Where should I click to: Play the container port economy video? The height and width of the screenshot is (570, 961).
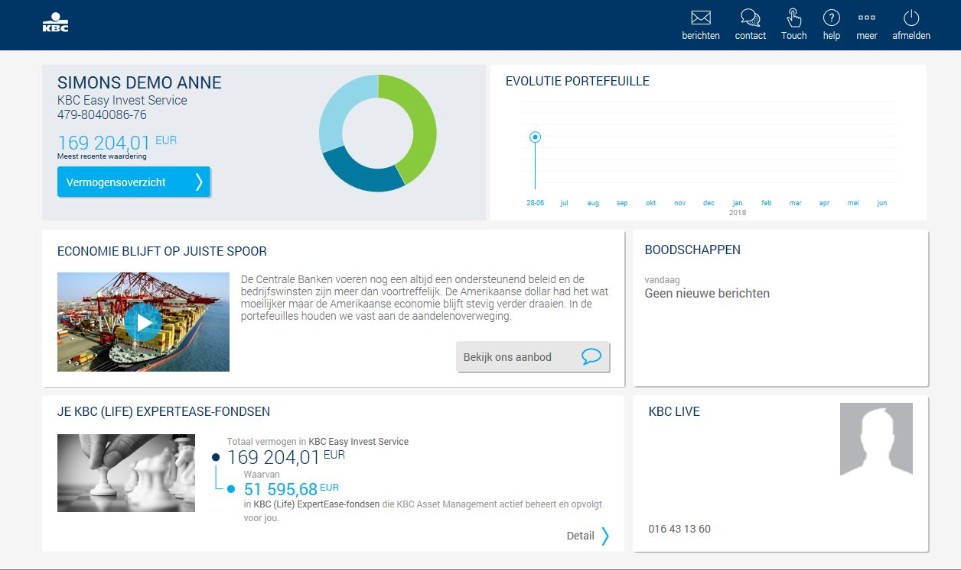[143, 322]
